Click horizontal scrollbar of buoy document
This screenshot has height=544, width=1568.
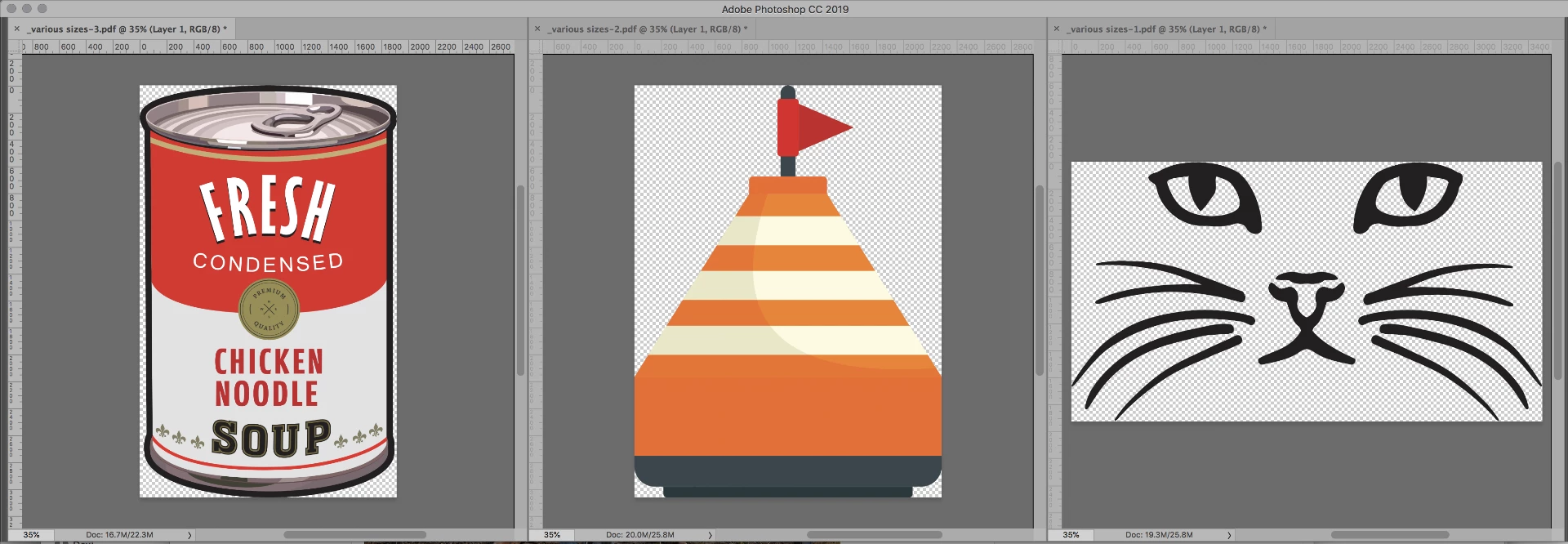875,535
